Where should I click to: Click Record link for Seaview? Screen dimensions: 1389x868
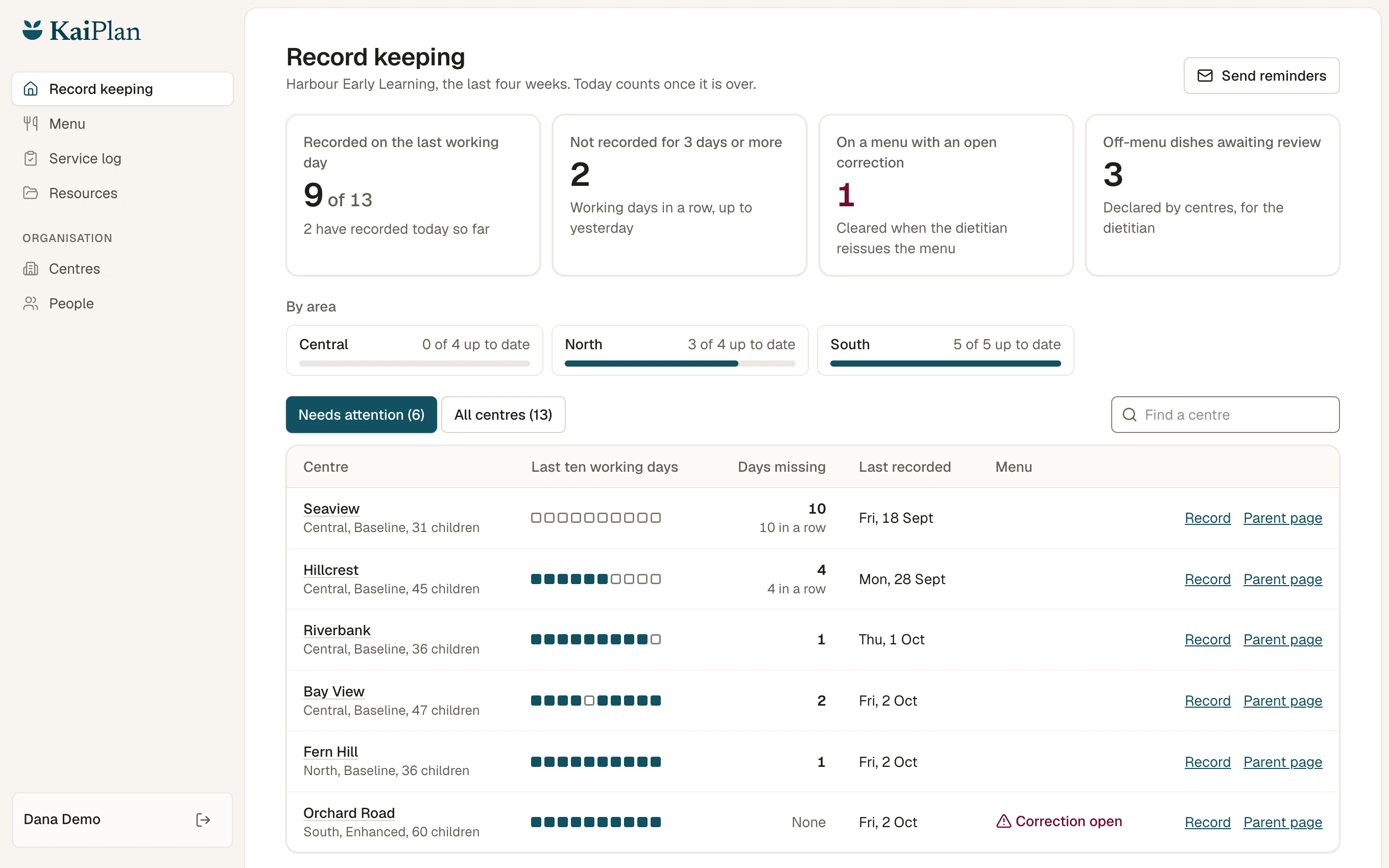pyautogui.click(x=1208, y=518)
